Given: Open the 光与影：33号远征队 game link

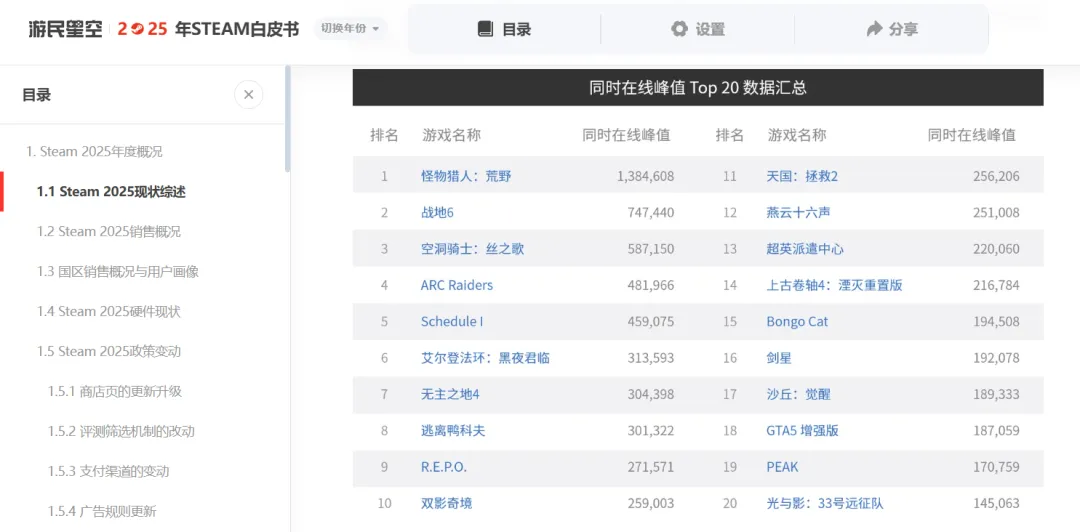Looking at the screenshot, I should pyautogui.click(x=824, y=504).
